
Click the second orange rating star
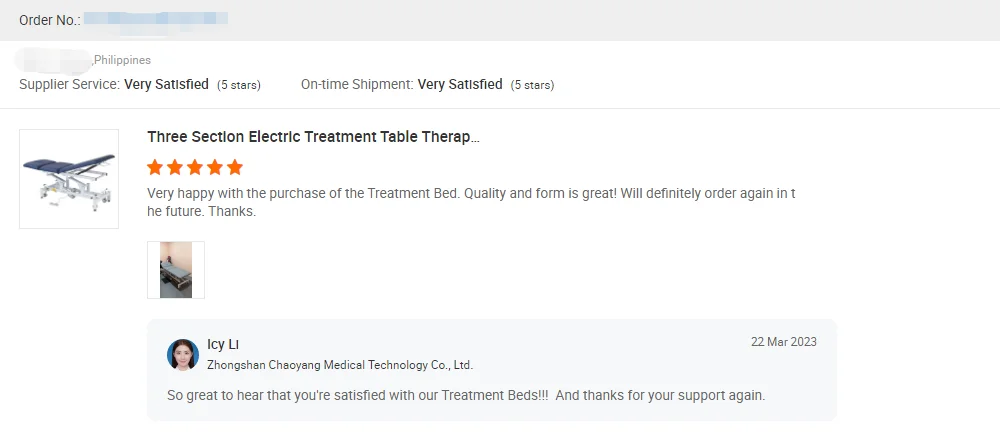[x=175, y=167]
